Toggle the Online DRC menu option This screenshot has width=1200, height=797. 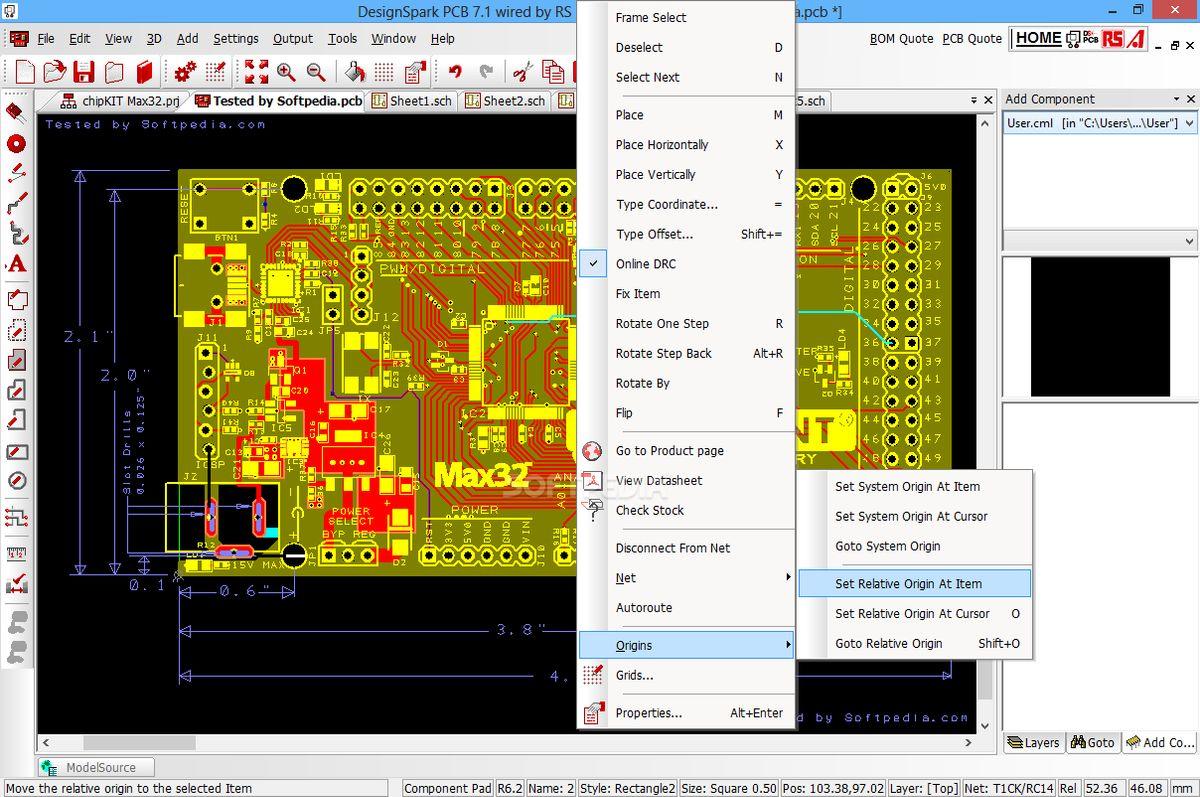tap(645, 264)
